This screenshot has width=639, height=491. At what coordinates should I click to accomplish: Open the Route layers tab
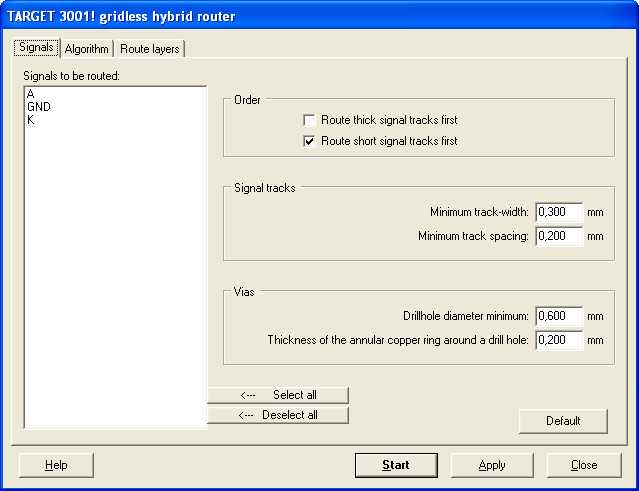[150, 49]
